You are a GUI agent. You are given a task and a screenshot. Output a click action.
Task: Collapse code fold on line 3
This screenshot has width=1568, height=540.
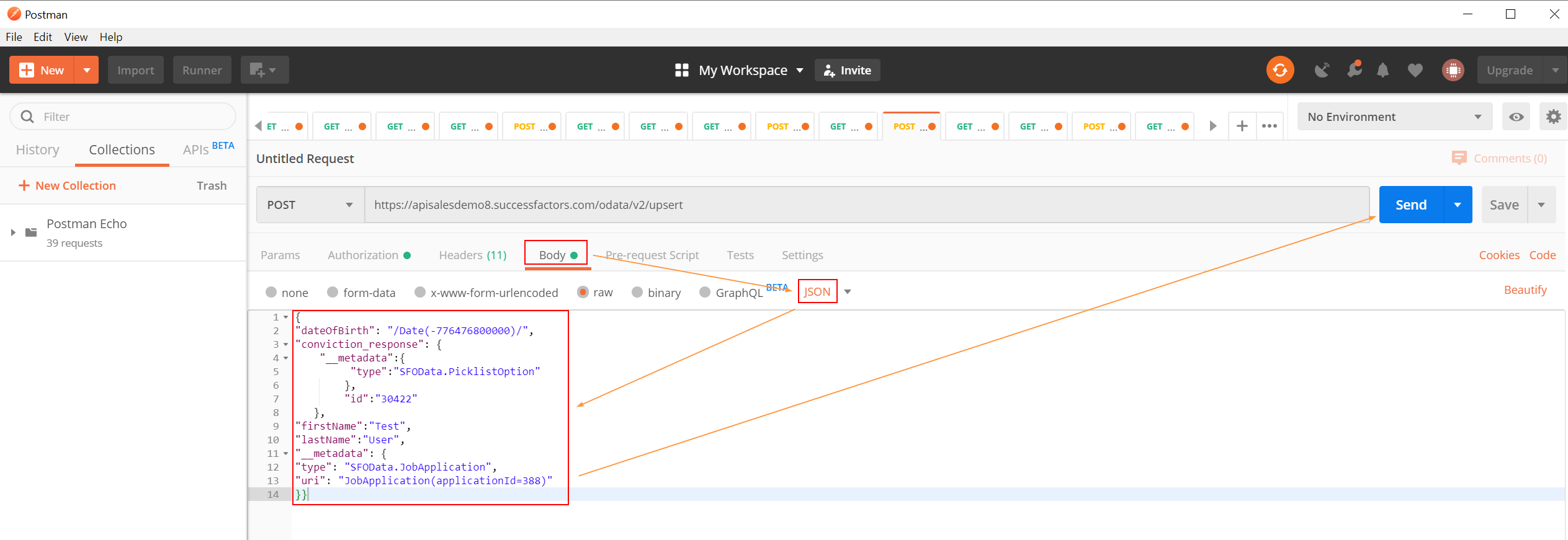tap(285, 344)
